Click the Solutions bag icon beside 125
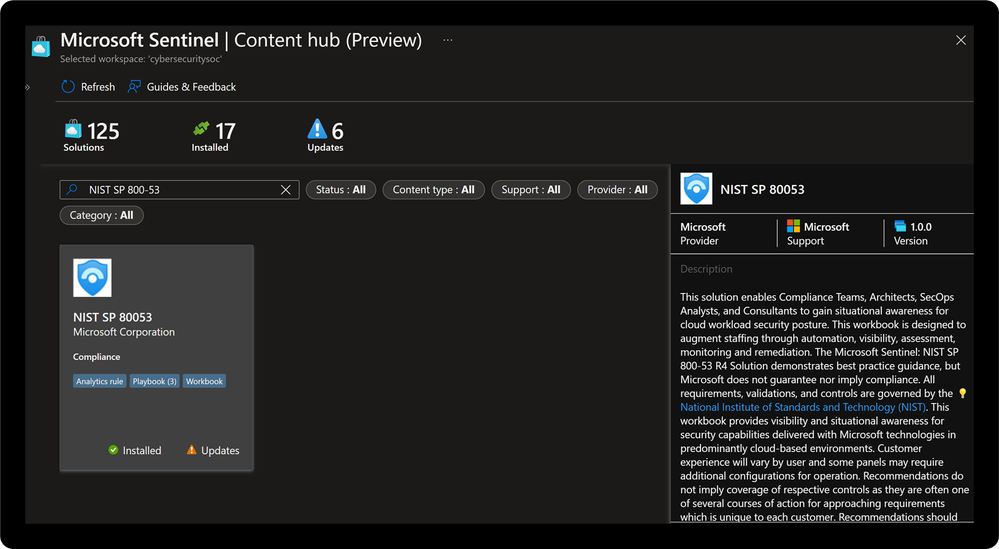Screen dimensions: 999x549 [x=73, y=129]
